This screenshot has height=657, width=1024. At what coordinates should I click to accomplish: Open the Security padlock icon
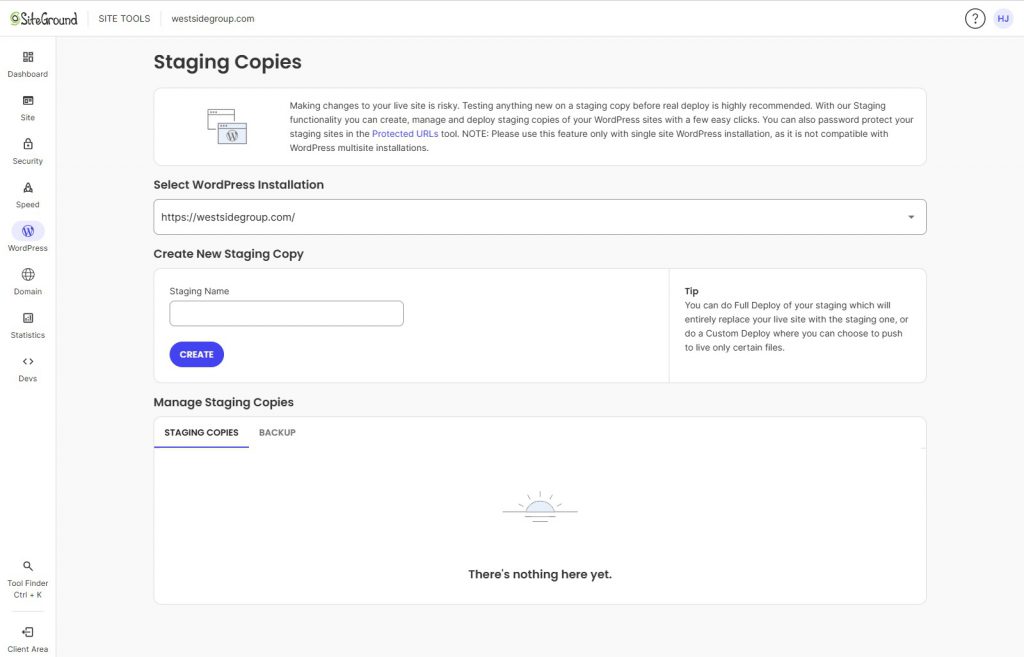(28, 144)
